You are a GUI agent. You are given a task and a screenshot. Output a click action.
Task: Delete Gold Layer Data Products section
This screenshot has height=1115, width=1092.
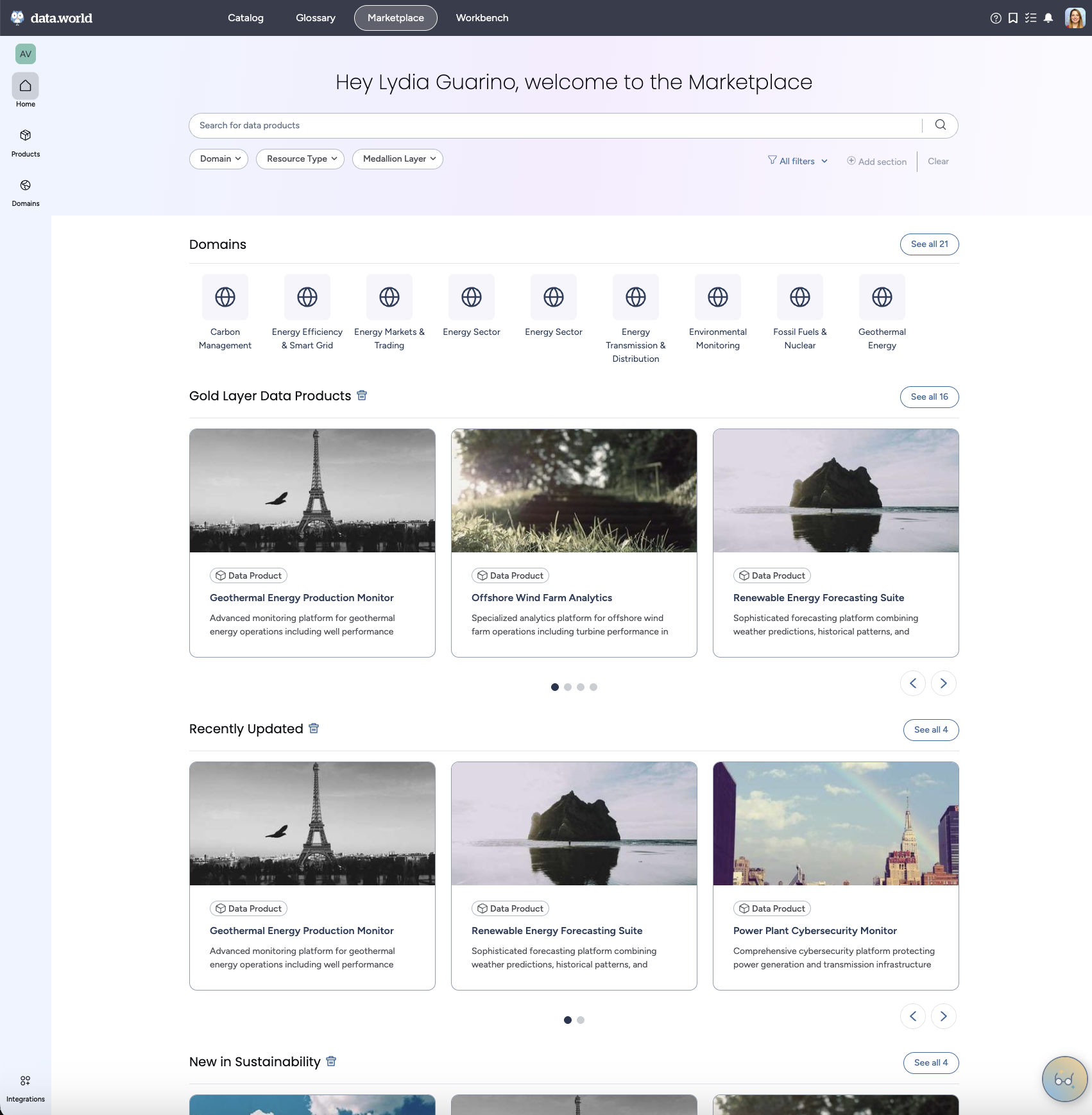[x=362, y=395]
